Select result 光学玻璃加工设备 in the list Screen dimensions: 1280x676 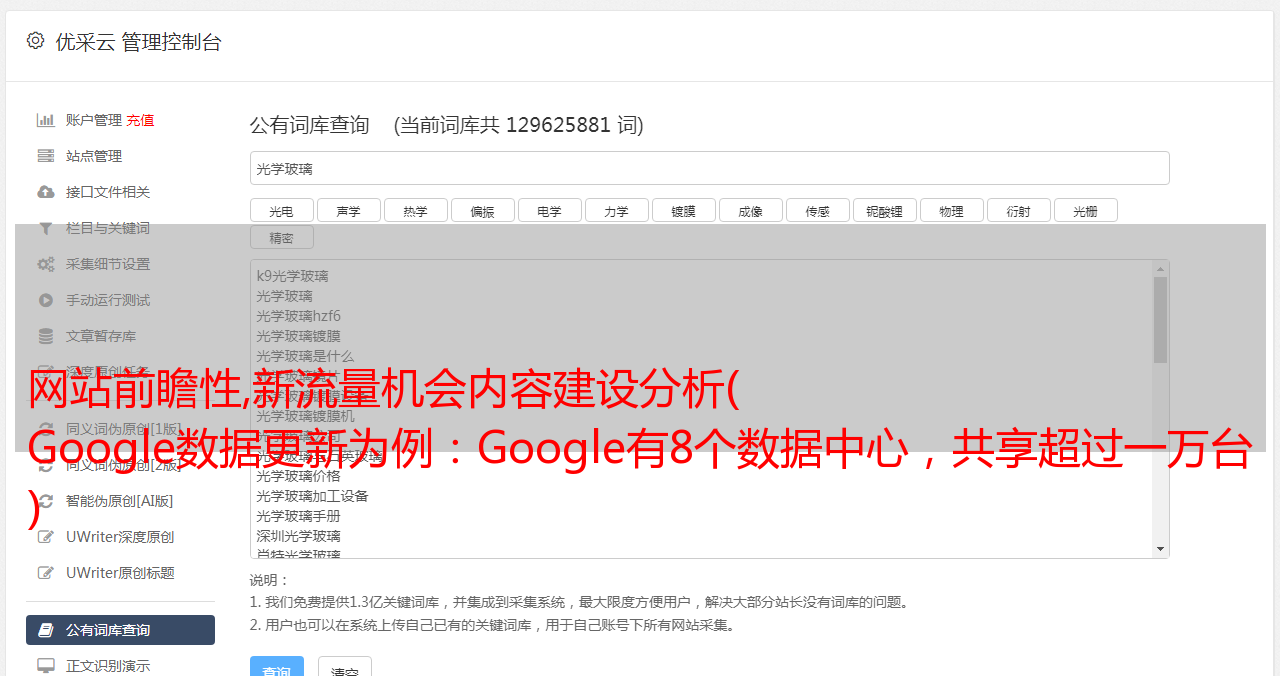pyautogui.click(x=312, y=496)
